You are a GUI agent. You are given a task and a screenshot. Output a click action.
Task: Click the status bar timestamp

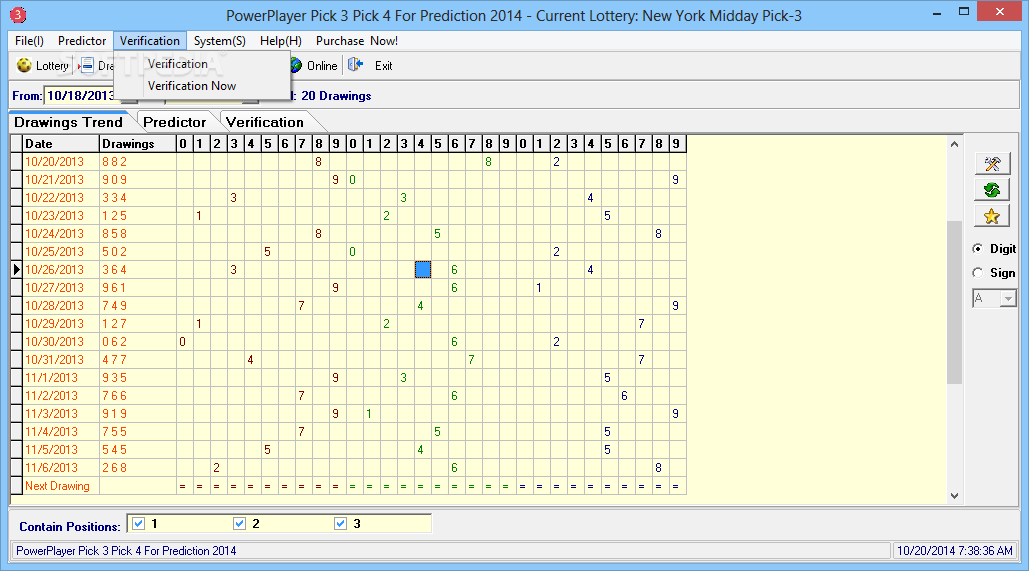[x=955, y=551]
